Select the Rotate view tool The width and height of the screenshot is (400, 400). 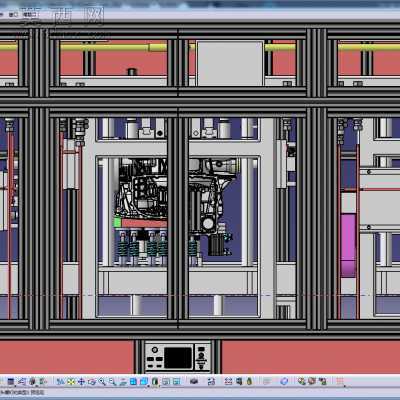(92, 381)
